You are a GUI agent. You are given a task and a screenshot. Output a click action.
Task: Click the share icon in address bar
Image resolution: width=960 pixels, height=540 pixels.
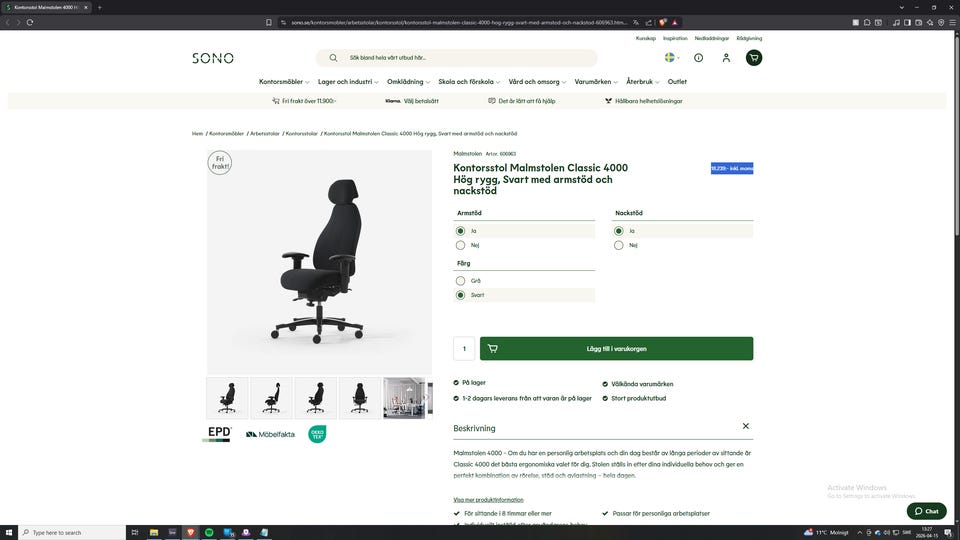pyautogui.click(x=648, y=22)
